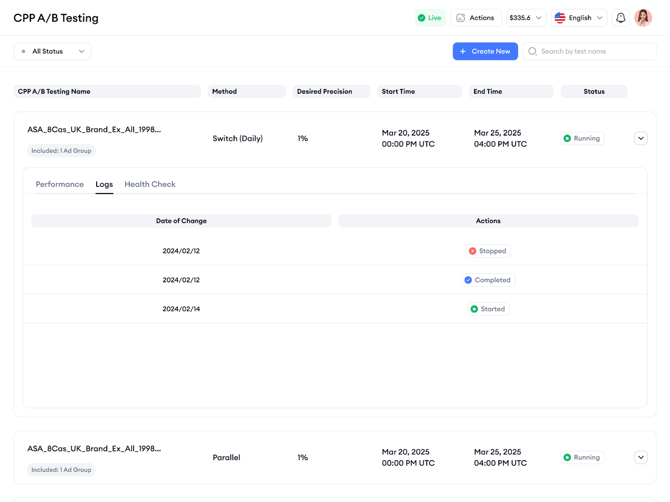Viewport: 670px width, 502px height.
Task: Expand the Parallel test row
Action: coord(641,458)
